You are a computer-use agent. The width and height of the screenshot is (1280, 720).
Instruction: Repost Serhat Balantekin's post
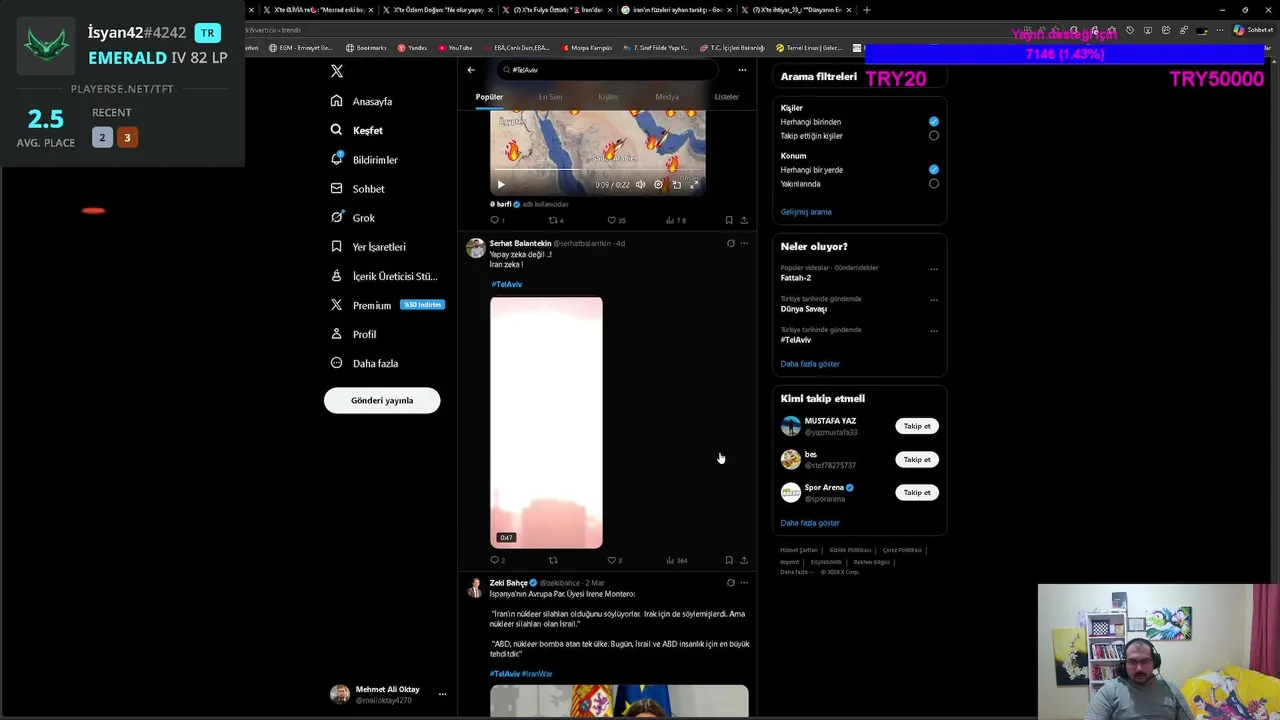click(x=553, y=560)
